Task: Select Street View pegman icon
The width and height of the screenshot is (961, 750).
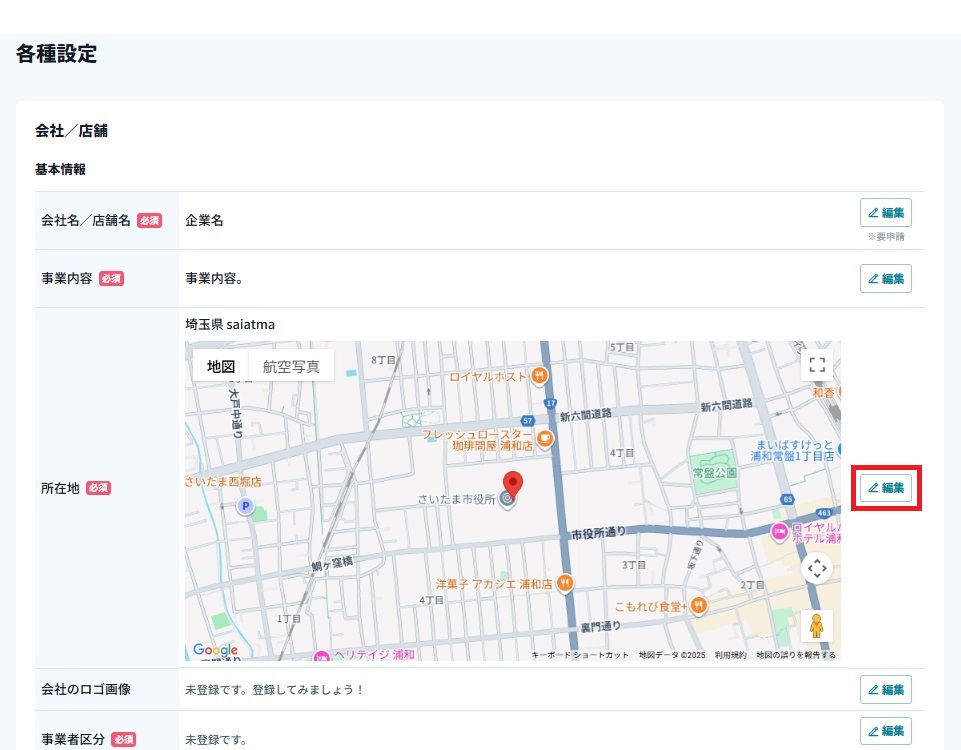Action: click(817, 626)
